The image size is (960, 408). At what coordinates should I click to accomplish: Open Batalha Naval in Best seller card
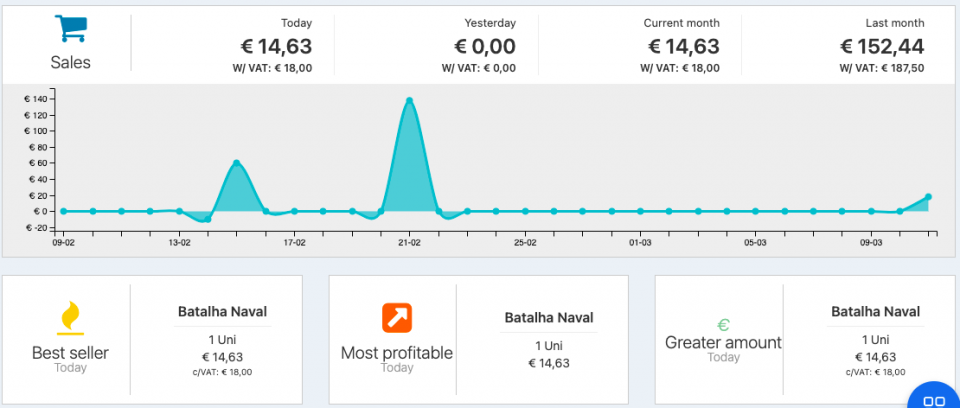pos(222,312)
